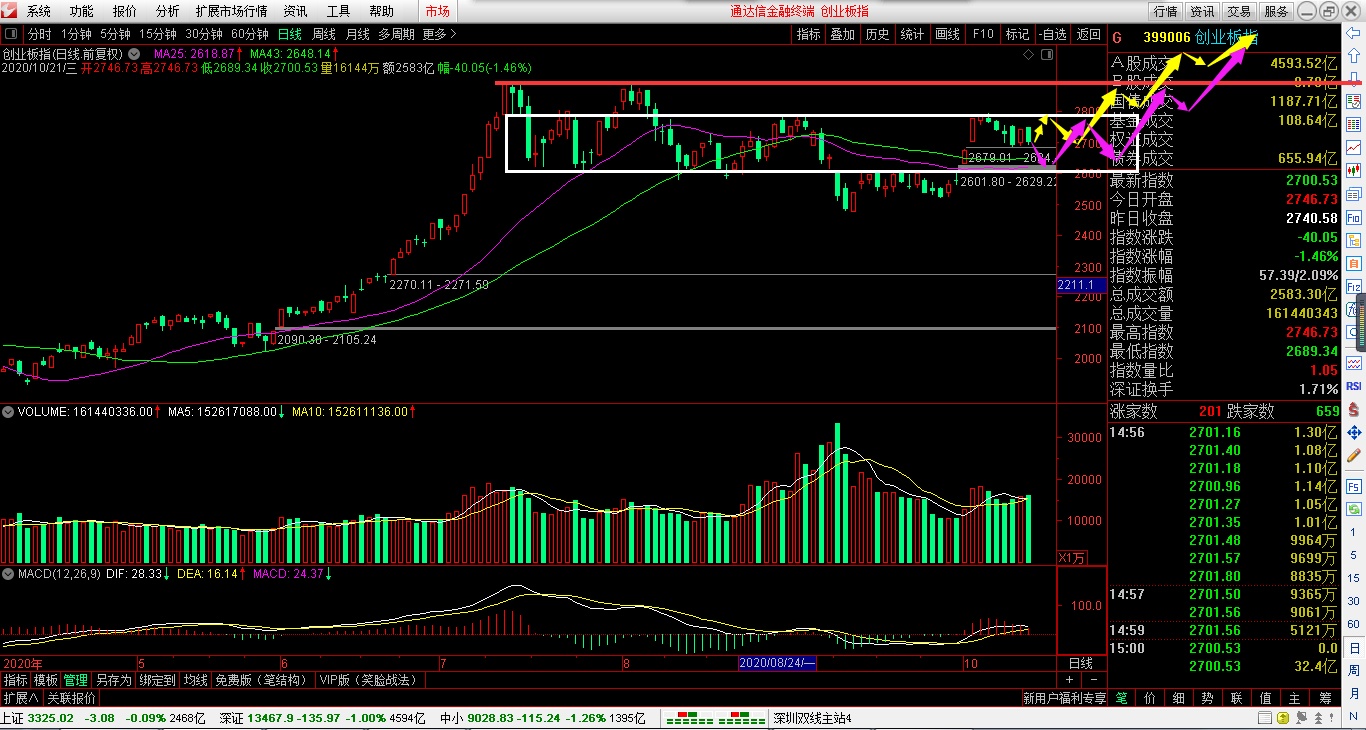The image size is (1366, 730).
Task: Click the 返回 back button
Action: pos(1088,34)
